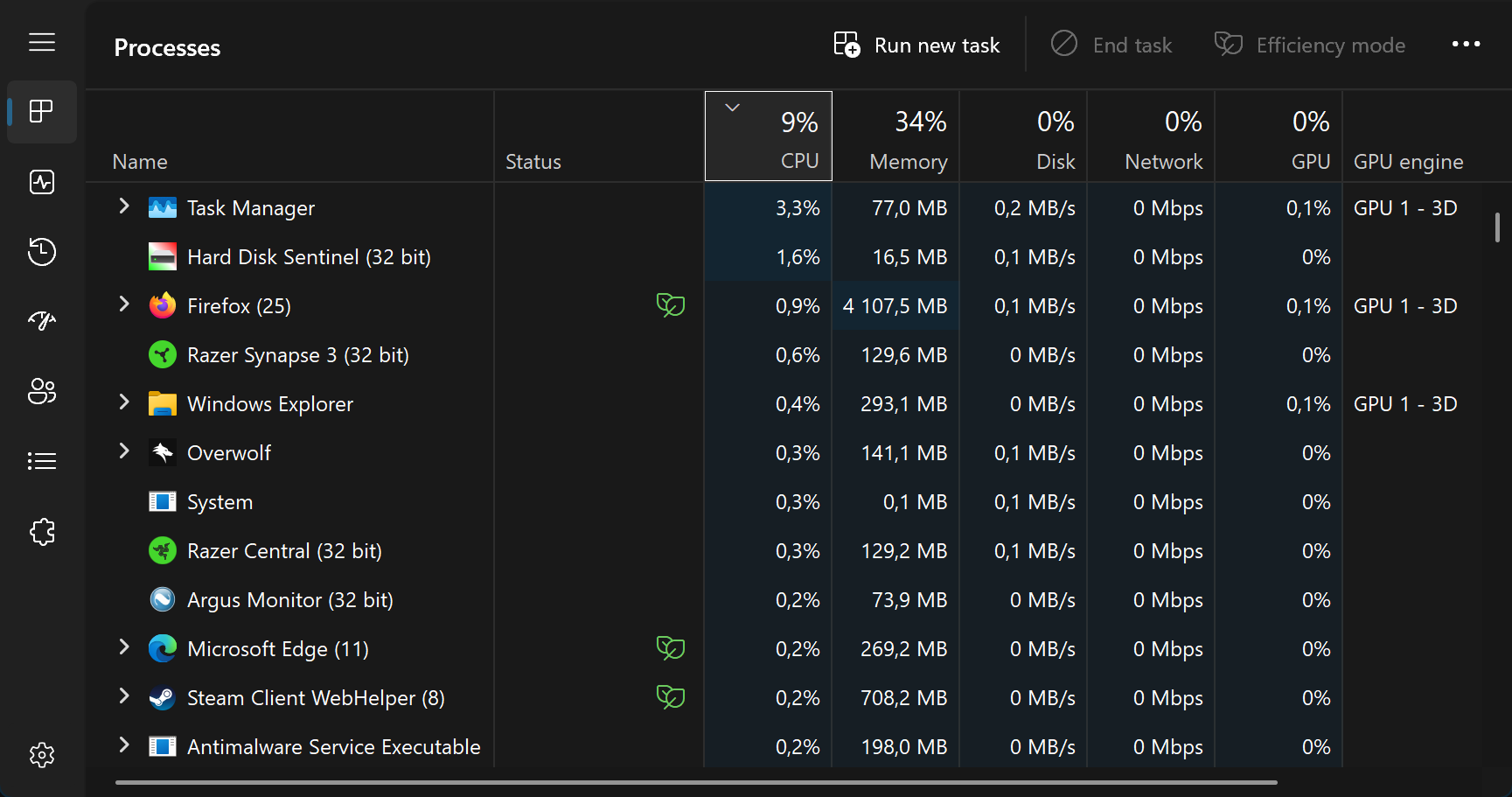Click the horizontal scrollbar at bottom
Viewport: 1512px width, 797px height.
pos(695,782)
